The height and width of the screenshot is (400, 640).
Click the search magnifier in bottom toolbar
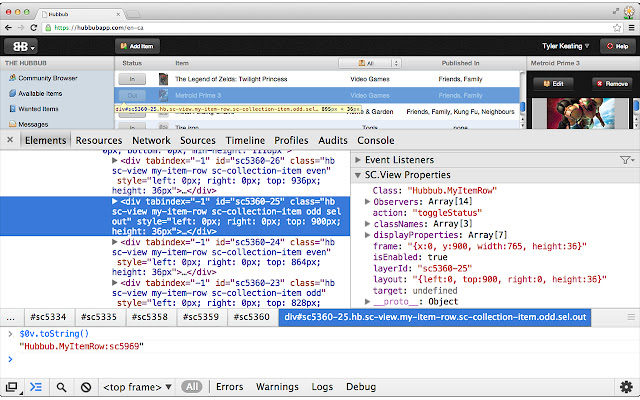point(61,386)
